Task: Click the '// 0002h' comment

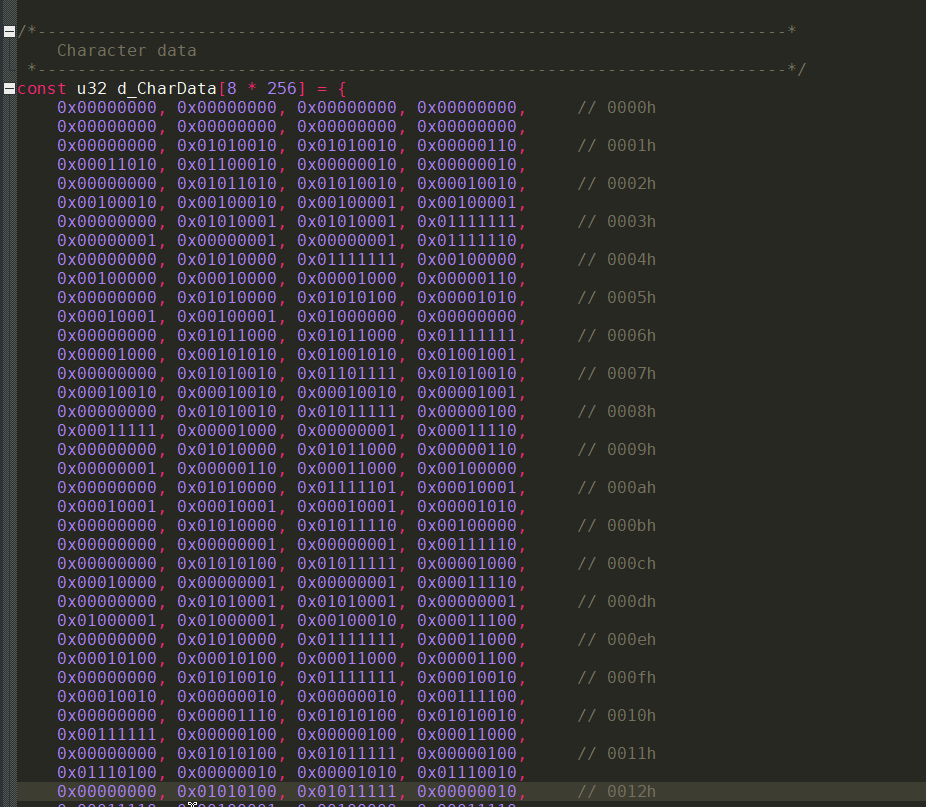Action: [617, 184]
